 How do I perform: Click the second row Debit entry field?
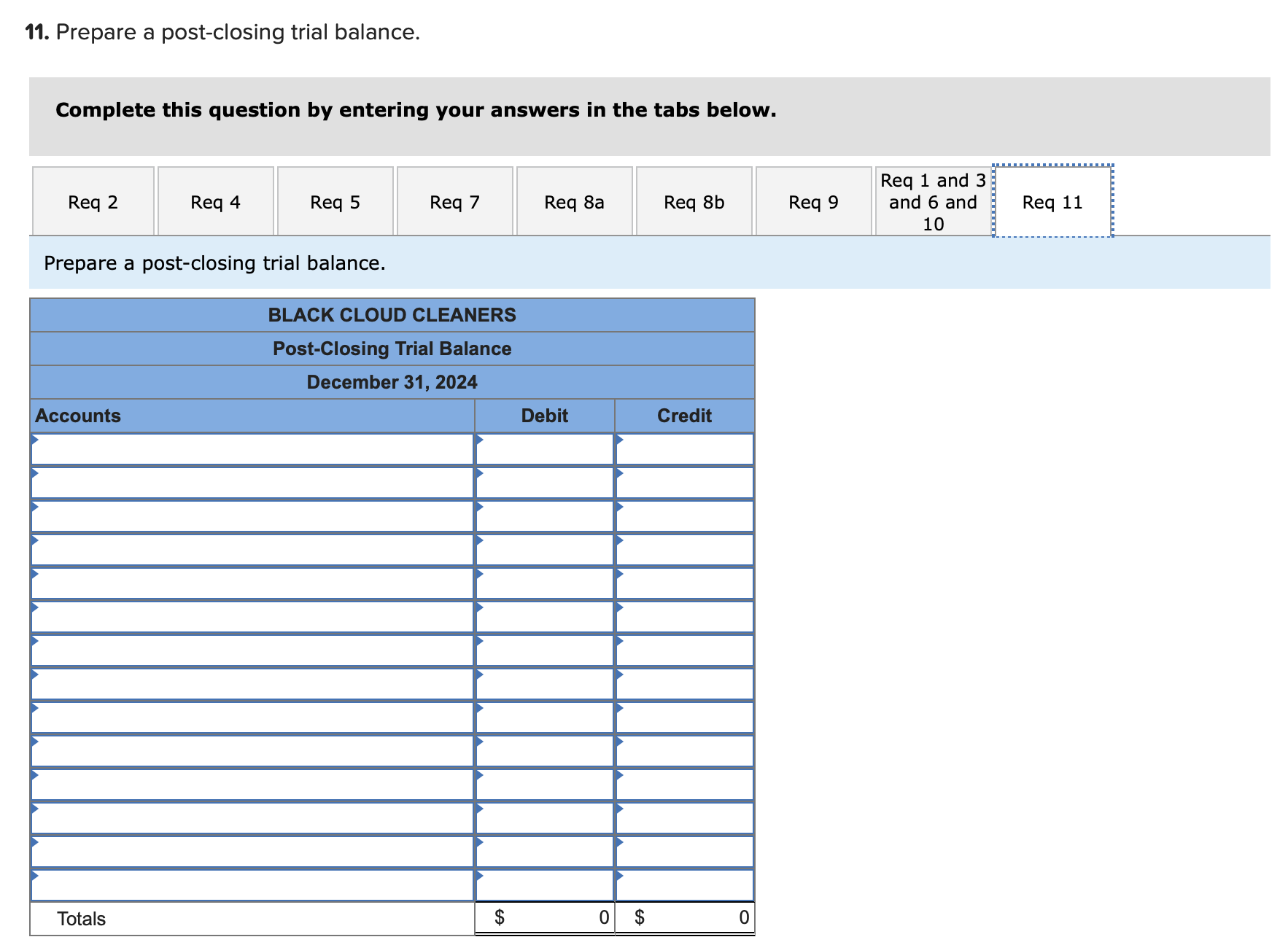[x=544, y=483]
